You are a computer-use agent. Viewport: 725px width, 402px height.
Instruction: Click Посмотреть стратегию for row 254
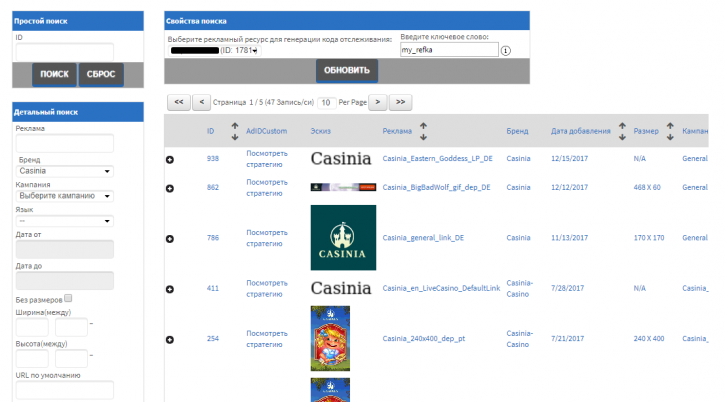tap(267, 339)
